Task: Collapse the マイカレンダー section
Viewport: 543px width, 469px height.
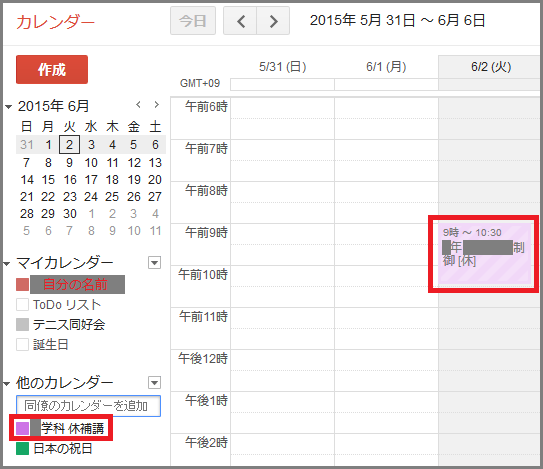Action: pyautogui.click(x=7, y=264)
